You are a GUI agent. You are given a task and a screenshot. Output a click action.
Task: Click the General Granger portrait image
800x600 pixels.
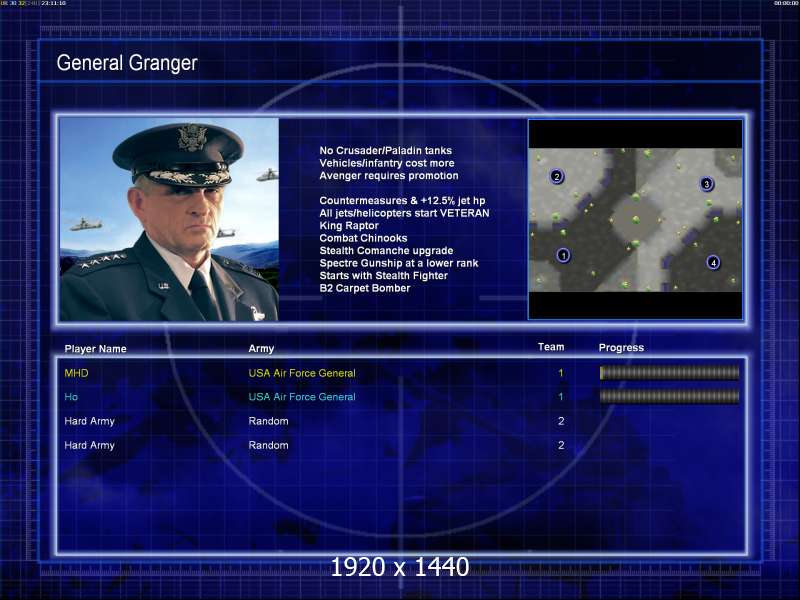pyautogui.click(x=169, y=219)
